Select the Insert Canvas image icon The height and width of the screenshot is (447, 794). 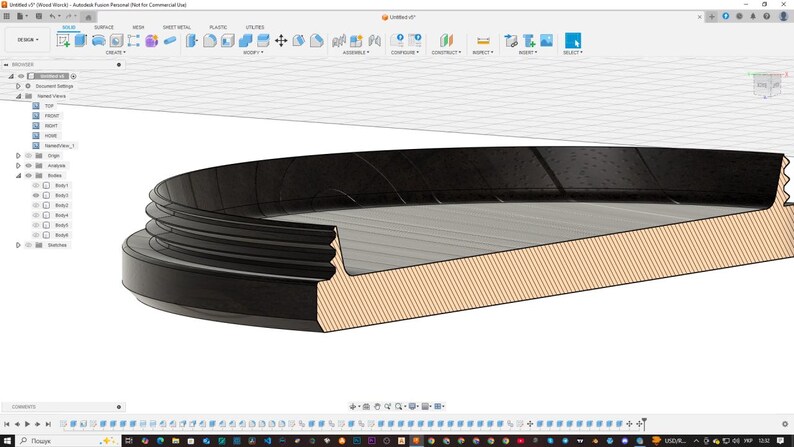(546, 40)
